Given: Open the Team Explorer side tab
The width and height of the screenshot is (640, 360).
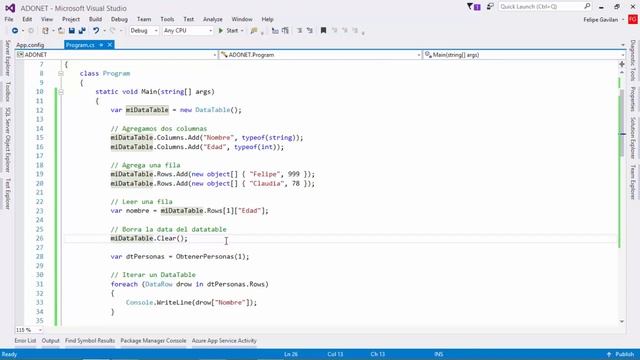Looking at the screenshot, I should tap(633, 182).
